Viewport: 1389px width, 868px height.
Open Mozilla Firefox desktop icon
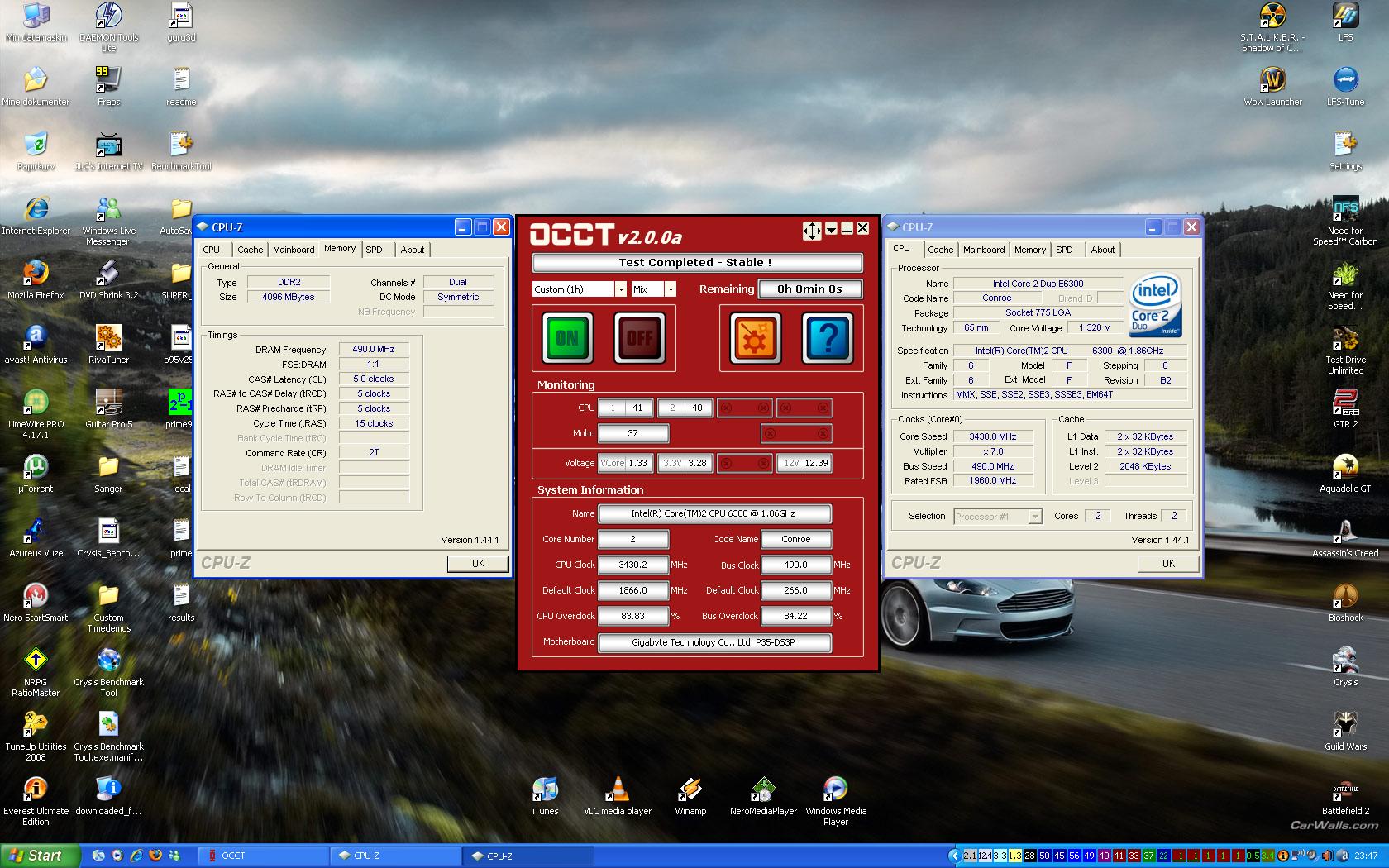pos(36,280)
